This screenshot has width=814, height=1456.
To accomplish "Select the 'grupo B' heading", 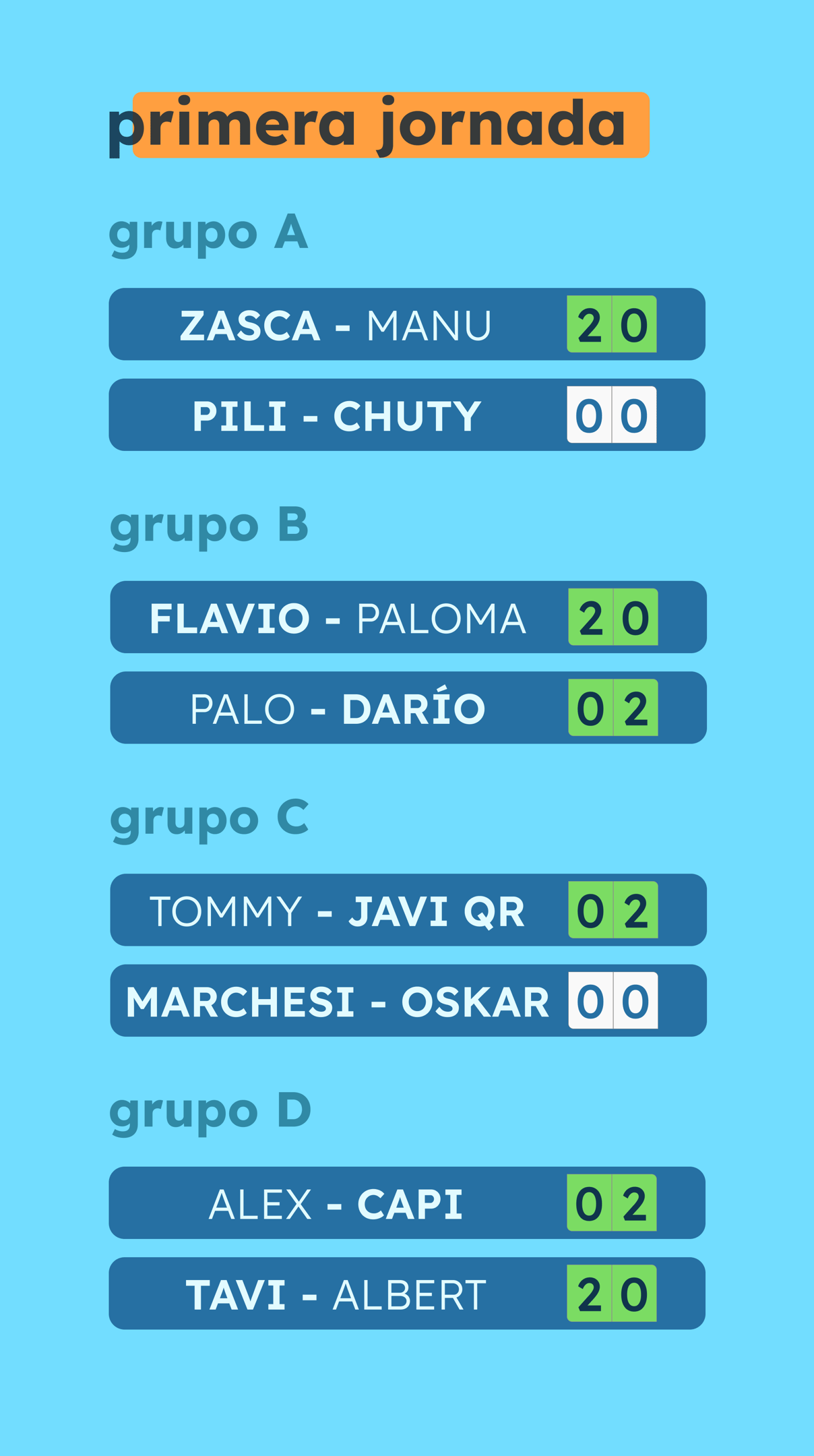I will (x=209, y=527).
